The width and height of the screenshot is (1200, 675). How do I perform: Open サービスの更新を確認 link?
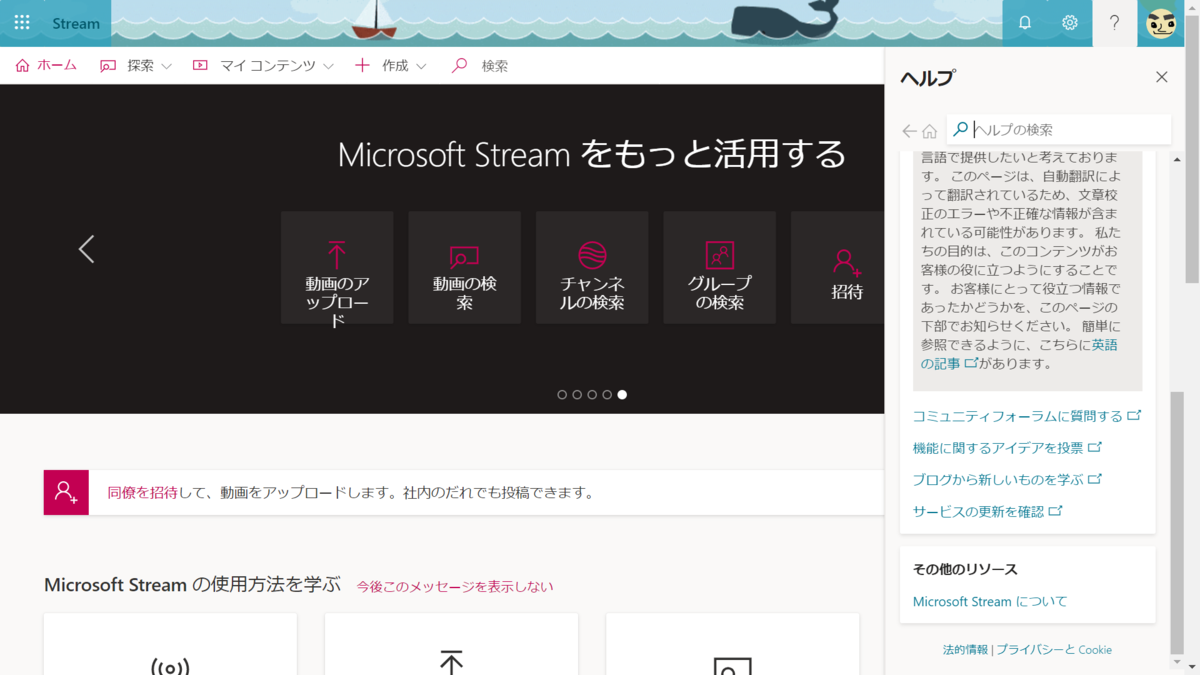coord(988,512)
